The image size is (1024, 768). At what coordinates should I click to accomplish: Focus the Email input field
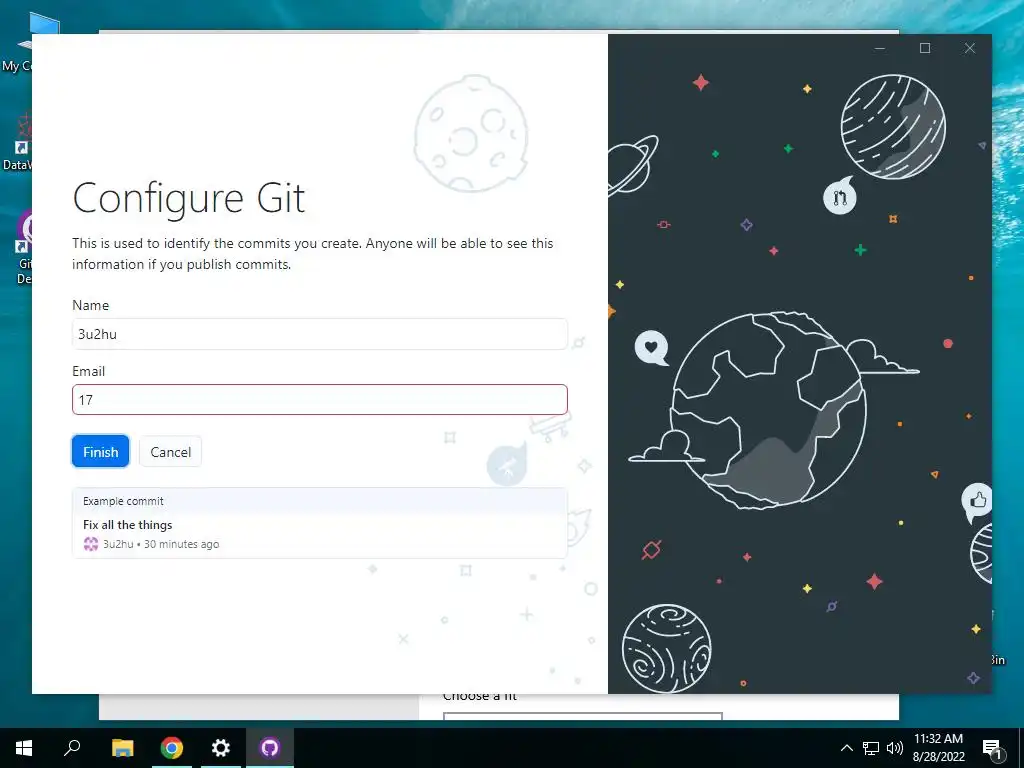coord(319,400)
